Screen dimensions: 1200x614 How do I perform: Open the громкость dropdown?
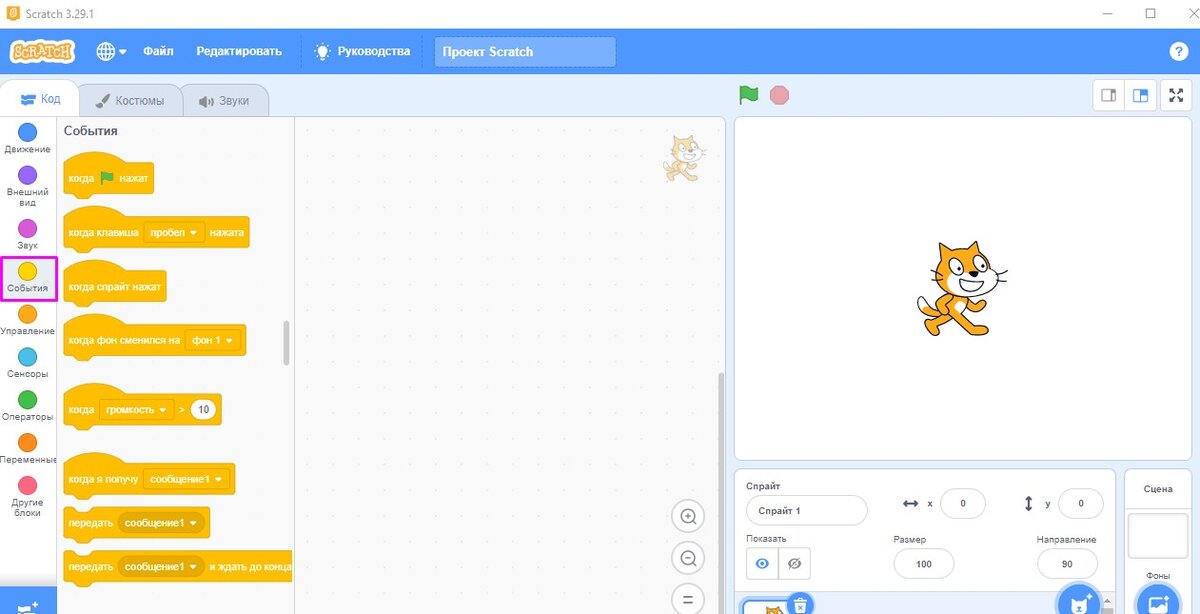pos(136,409)
